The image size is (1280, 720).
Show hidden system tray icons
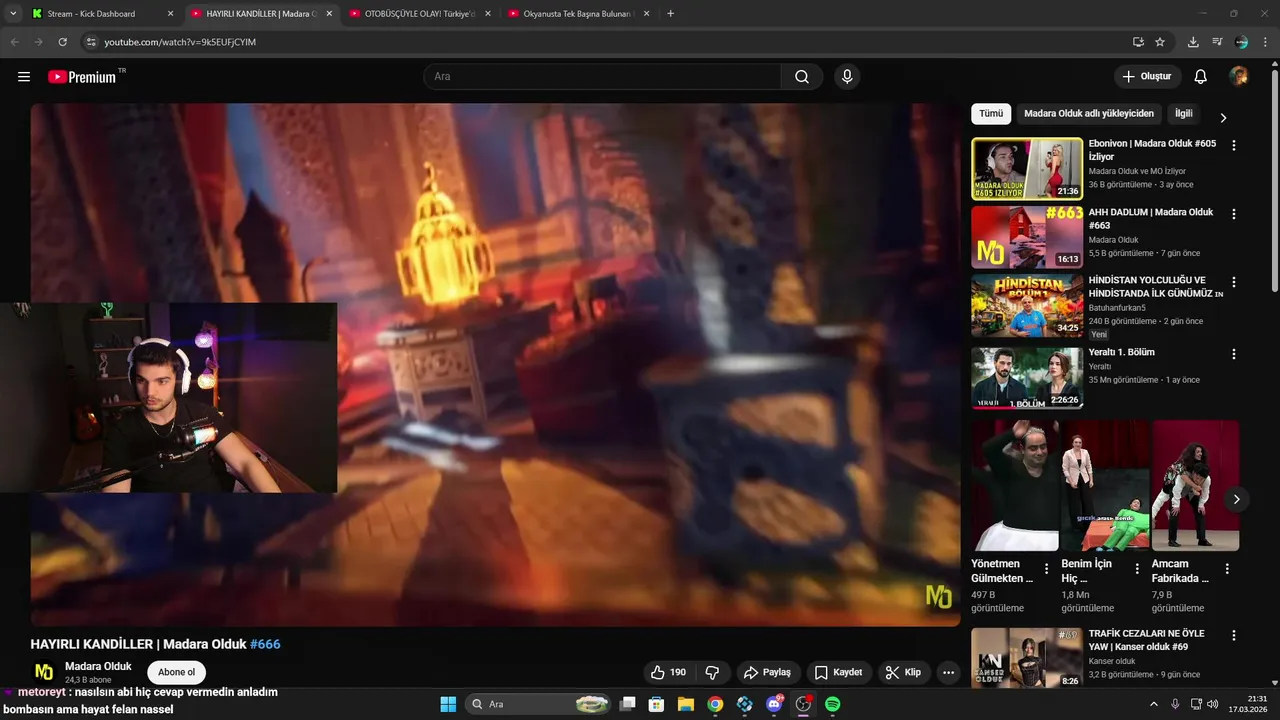click(x=1153, y=704)
